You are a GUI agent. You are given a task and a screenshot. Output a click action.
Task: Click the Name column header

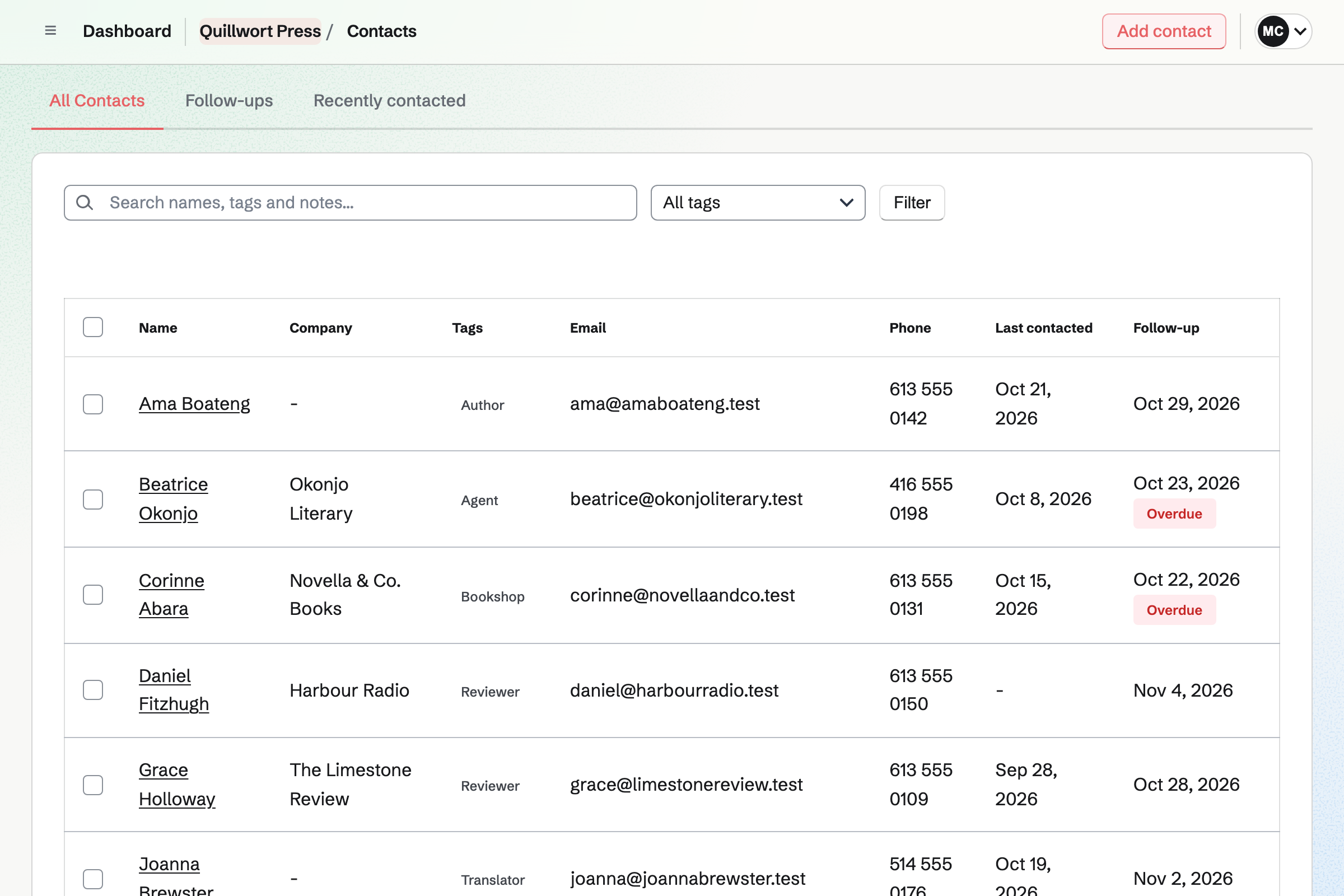[x=158, y=328]
